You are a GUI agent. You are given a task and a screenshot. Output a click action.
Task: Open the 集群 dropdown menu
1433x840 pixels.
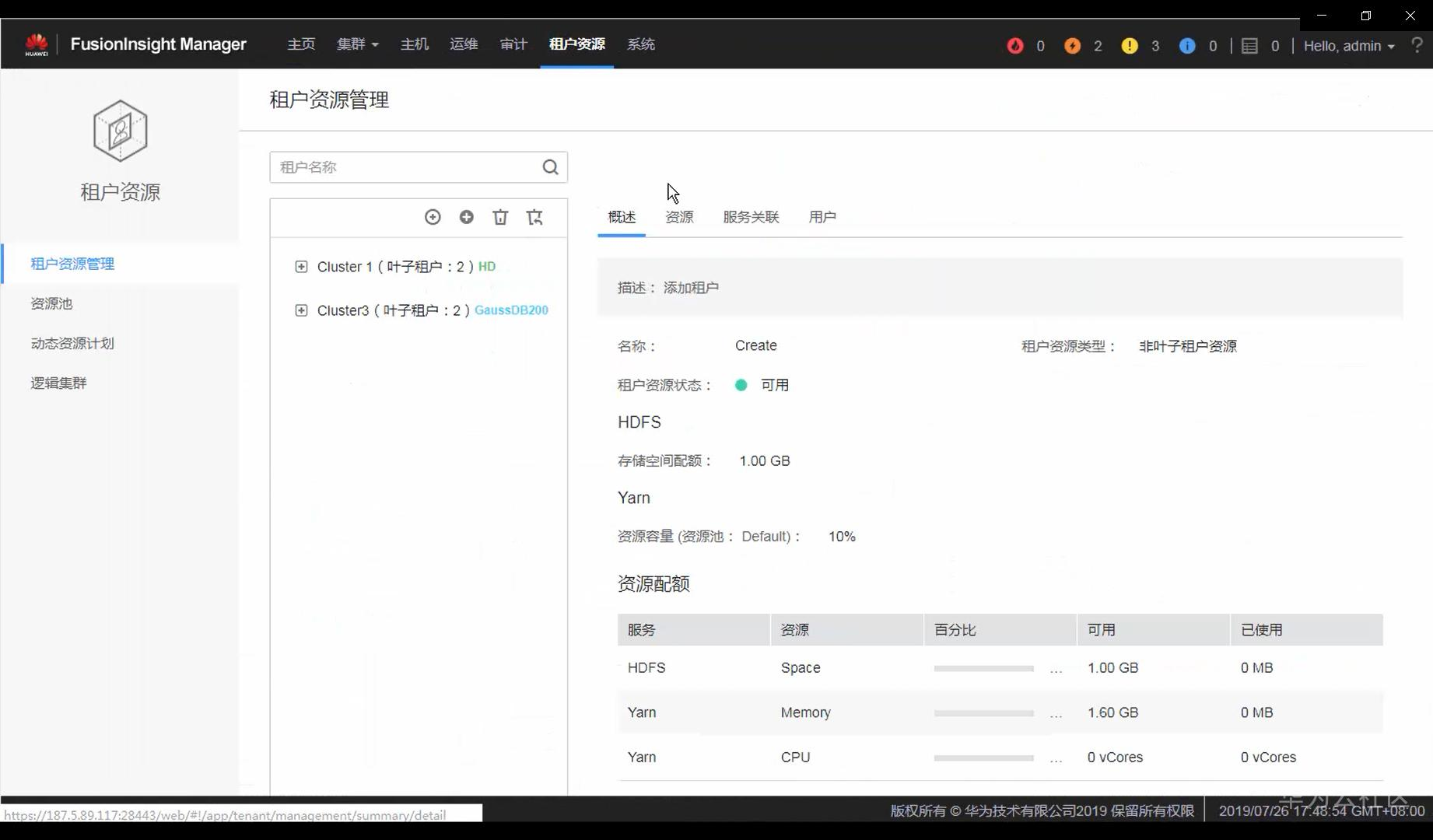click(x=358, y=44)
